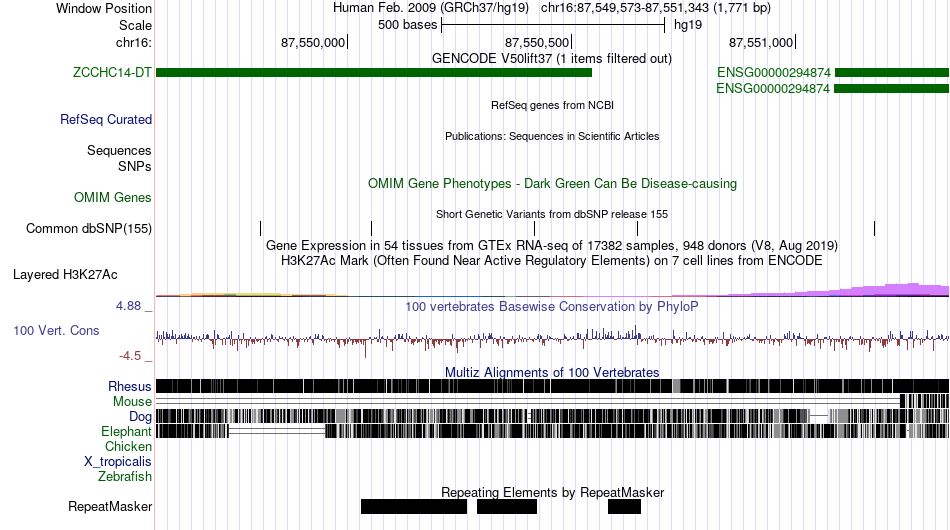Screen dimensions: 950x530
Task: Click the X_tropicalis species label
Action: click(x=118, y=462)
